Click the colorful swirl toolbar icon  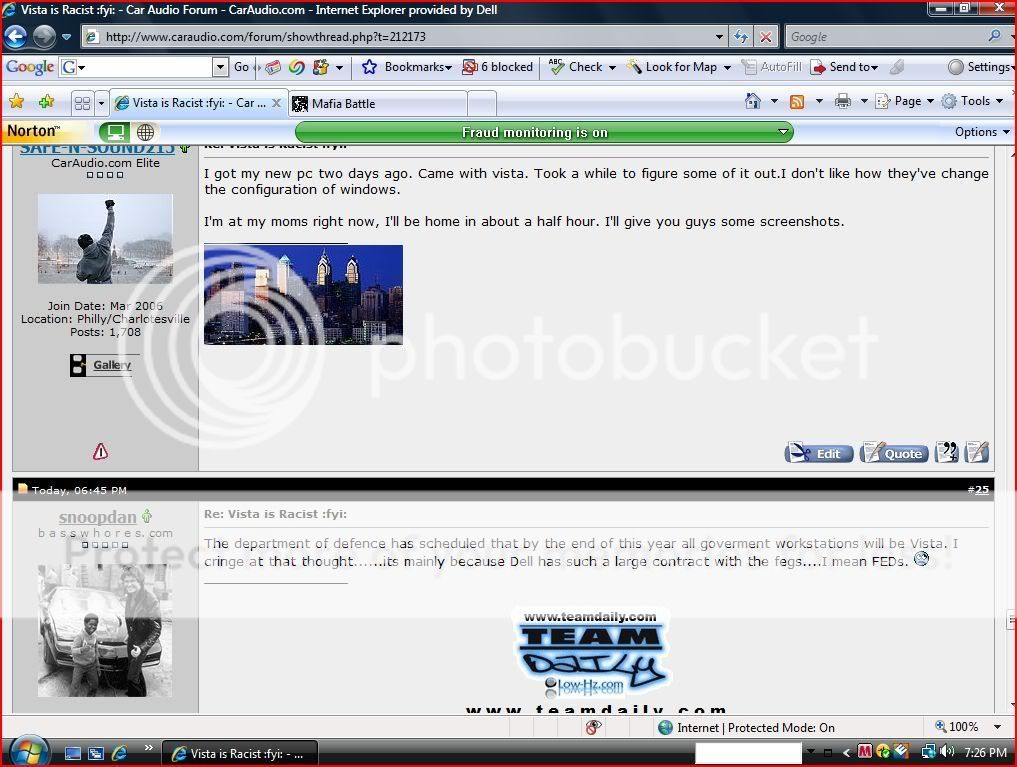coord(296,67)
